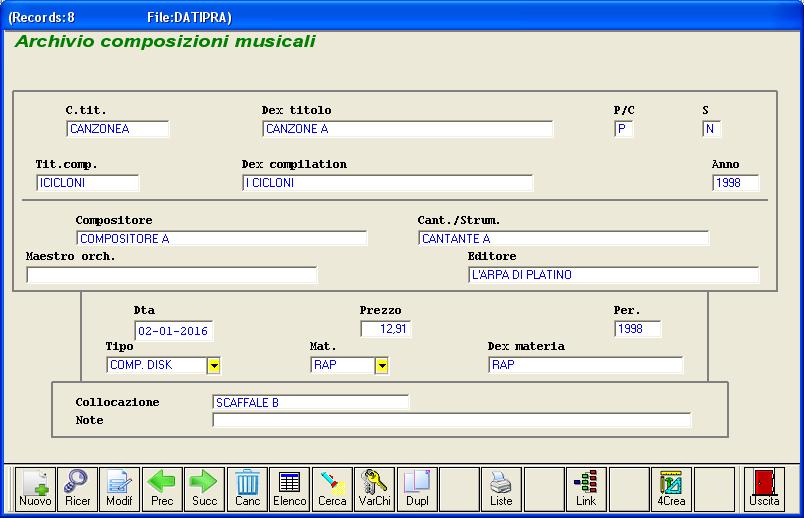This screenshot has height=518, width=804.
Task: Click the empty Maestro orch. field
Action: click(171, 275)
